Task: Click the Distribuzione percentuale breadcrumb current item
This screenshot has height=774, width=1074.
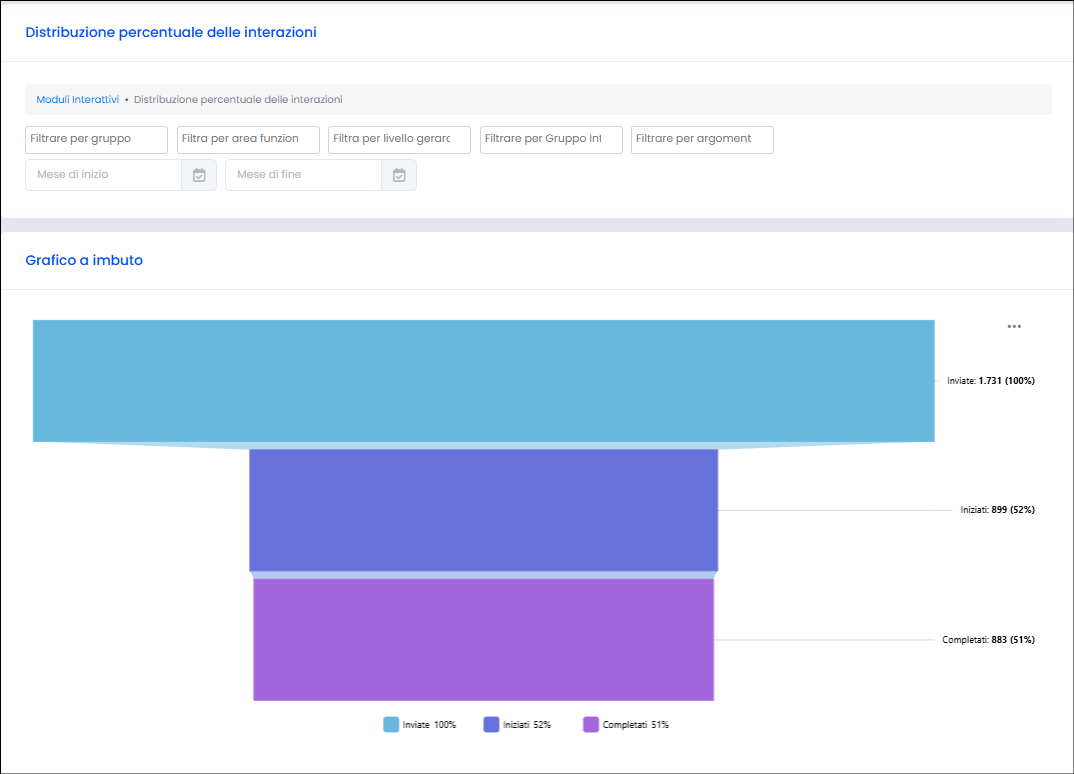Action: pos(238,99)
